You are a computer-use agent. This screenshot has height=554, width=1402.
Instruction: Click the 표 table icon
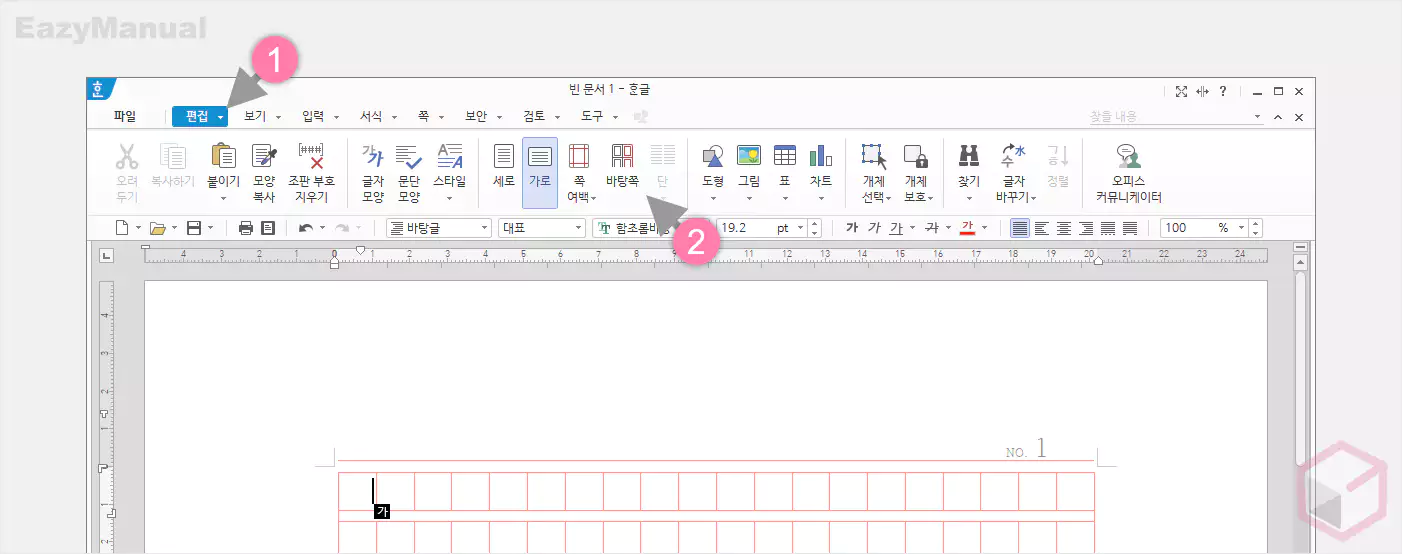[785, 156]
